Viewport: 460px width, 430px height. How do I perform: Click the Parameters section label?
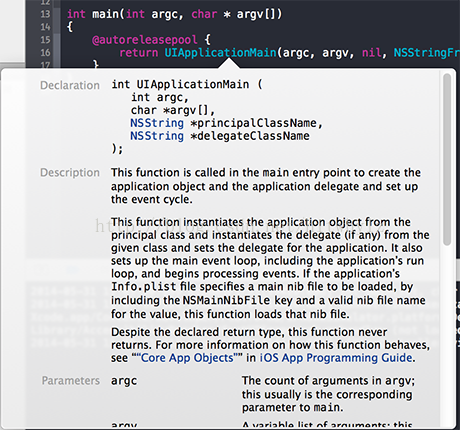click(71, 381)
